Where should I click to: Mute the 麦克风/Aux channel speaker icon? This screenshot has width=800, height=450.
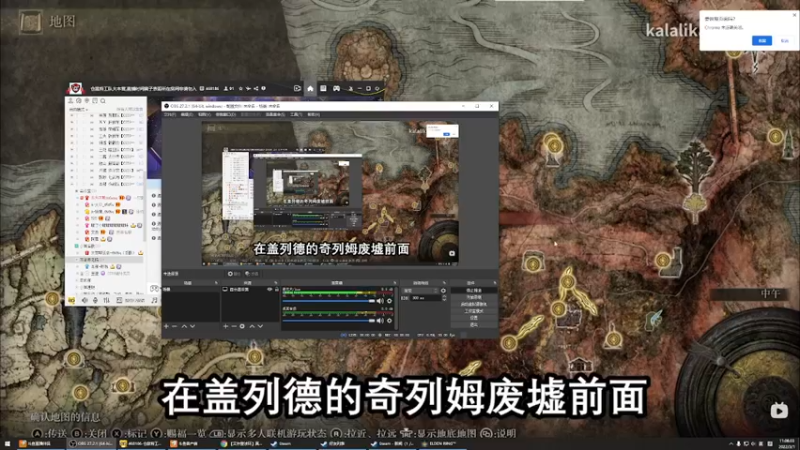point(380,301)
